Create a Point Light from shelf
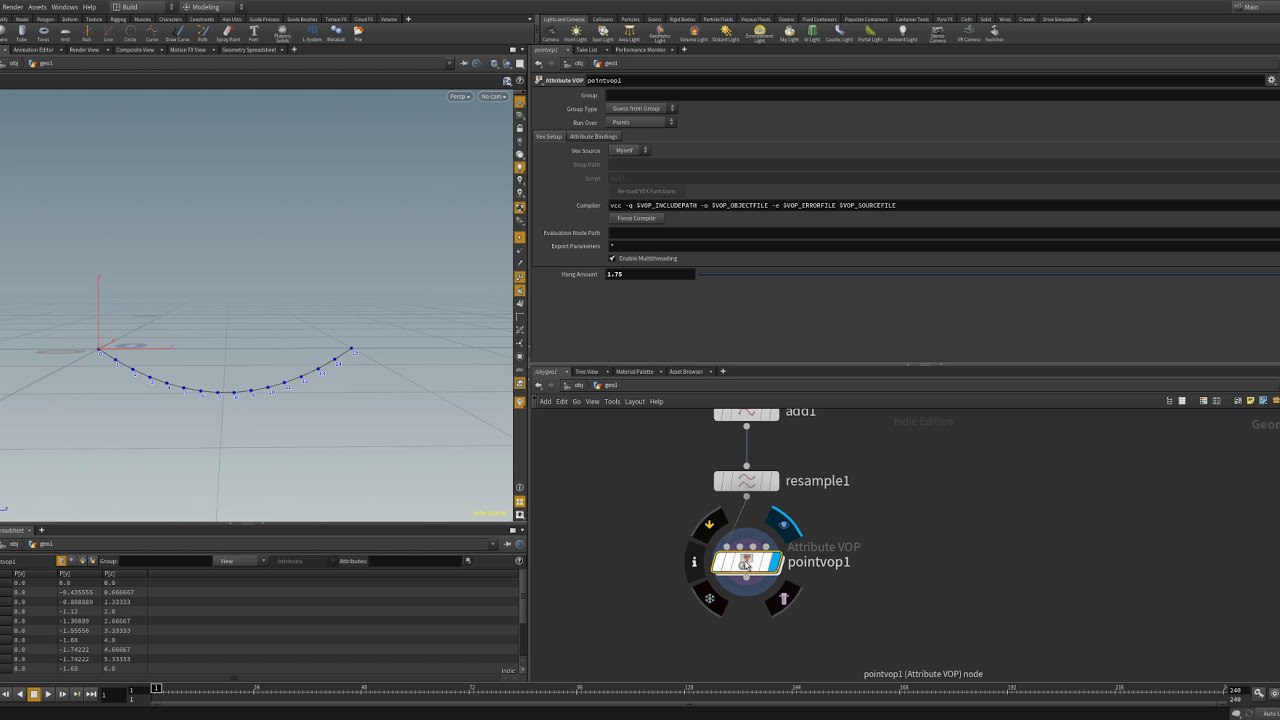Image resolution: width=1280 pixels, height=720 pixels. [x=575, y=33]
